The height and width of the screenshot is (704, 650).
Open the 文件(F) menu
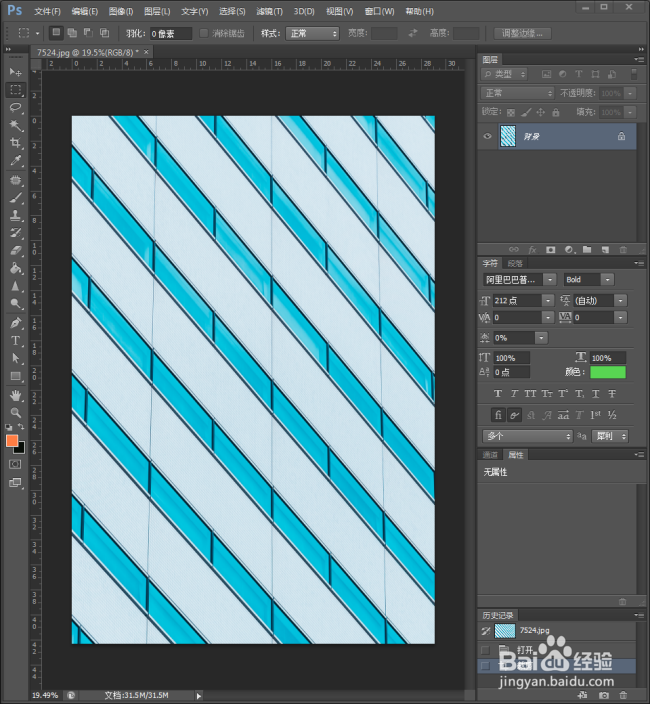[x=47, y=11]
